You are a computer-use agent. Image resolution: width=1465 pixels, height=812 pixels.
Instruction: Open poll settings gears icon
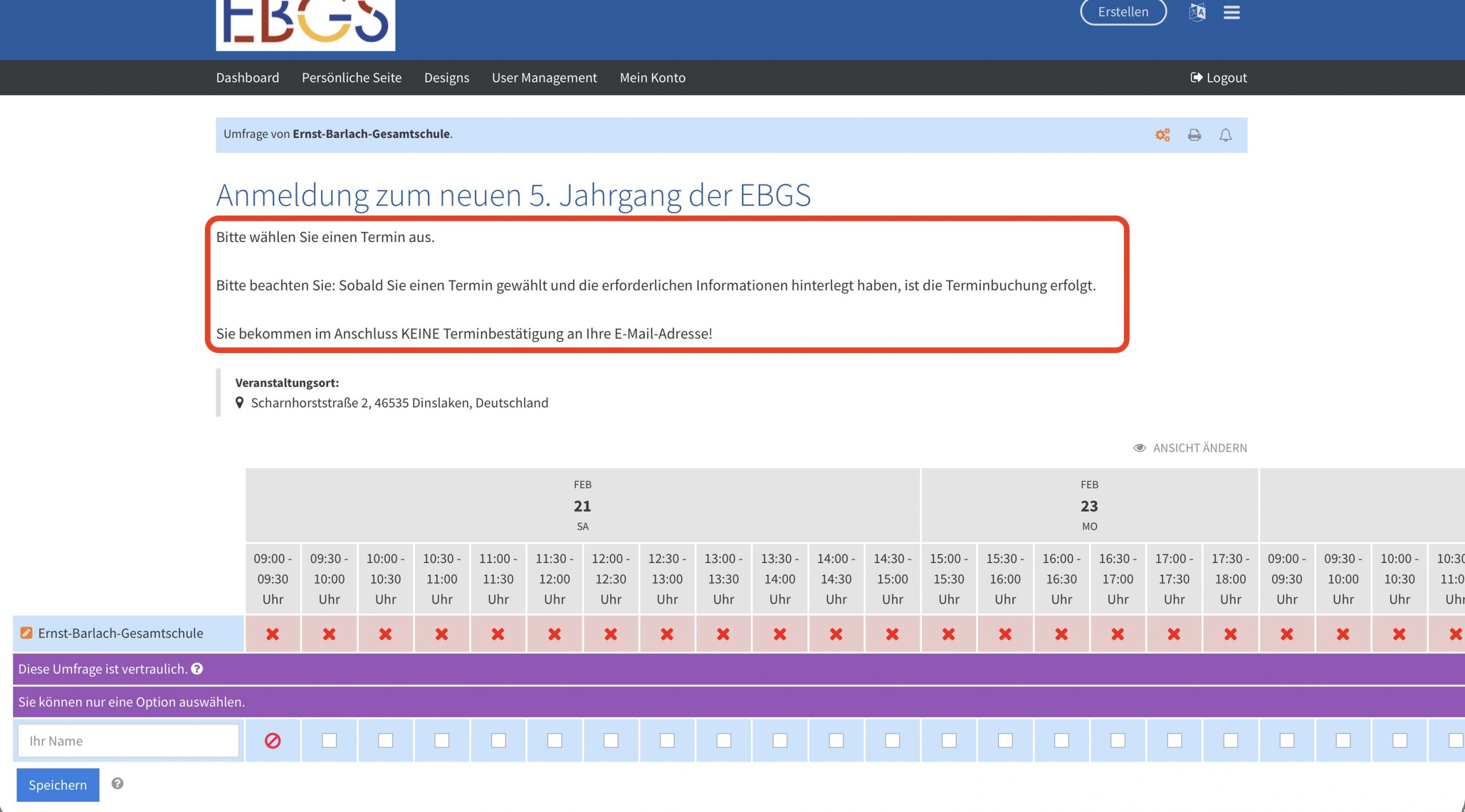(x=1162, y=135)
